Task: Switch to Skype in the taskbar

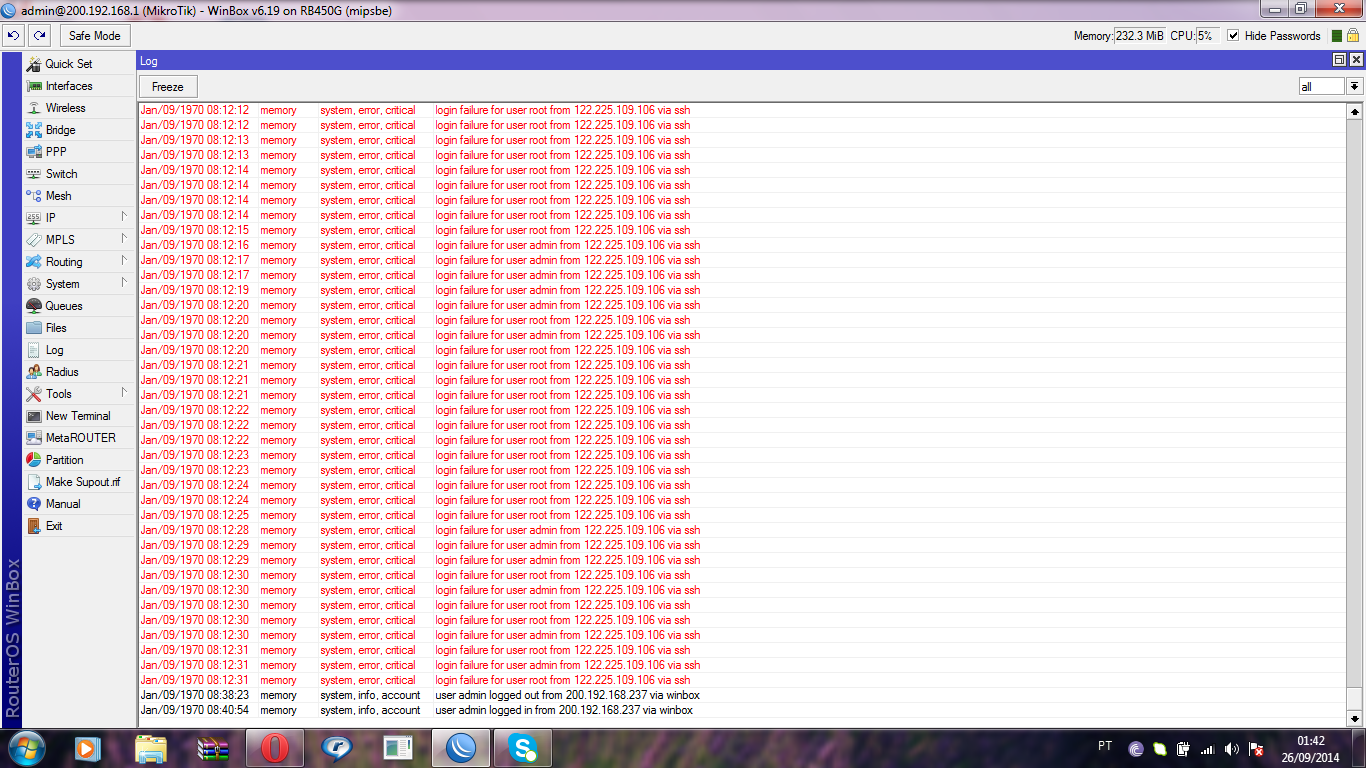Action: click(522, 747)
